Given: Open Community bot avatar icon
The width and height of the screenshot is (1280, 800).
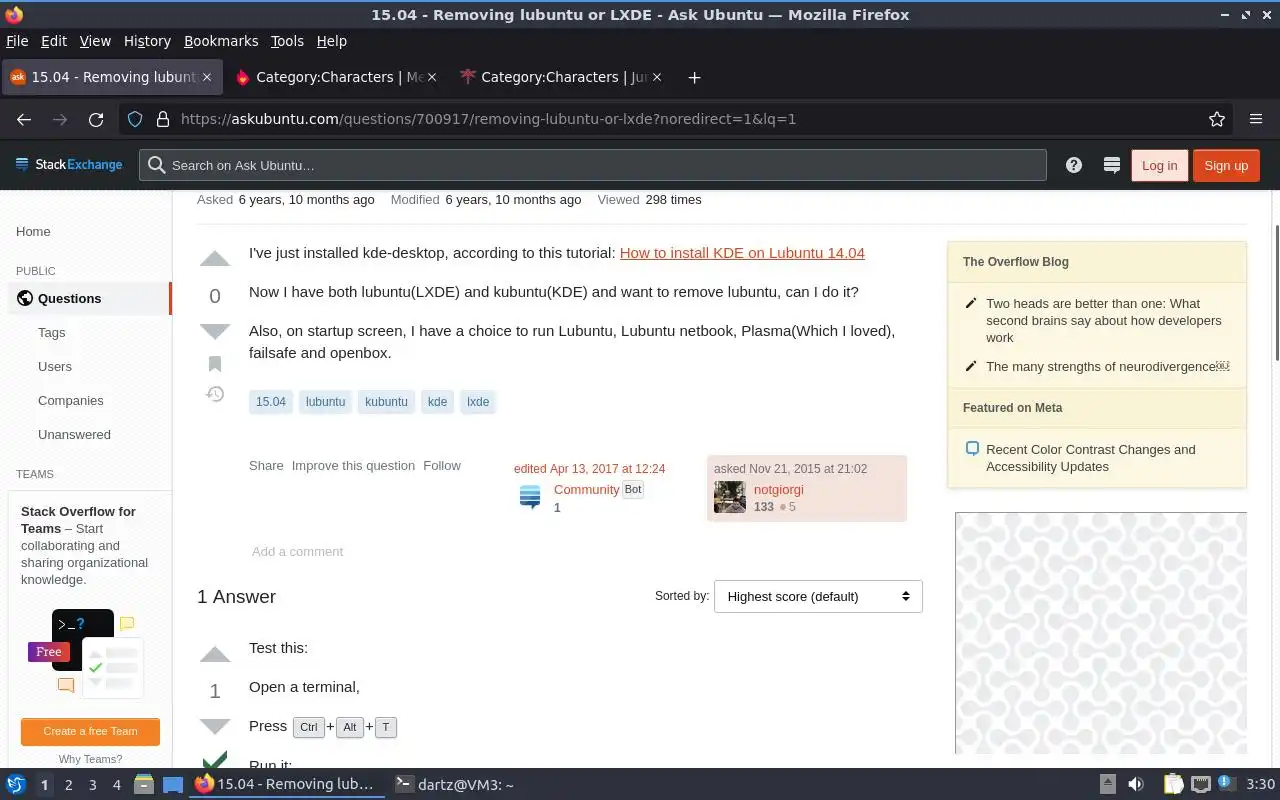Looking at the screenshot, I should coord(530,497).
